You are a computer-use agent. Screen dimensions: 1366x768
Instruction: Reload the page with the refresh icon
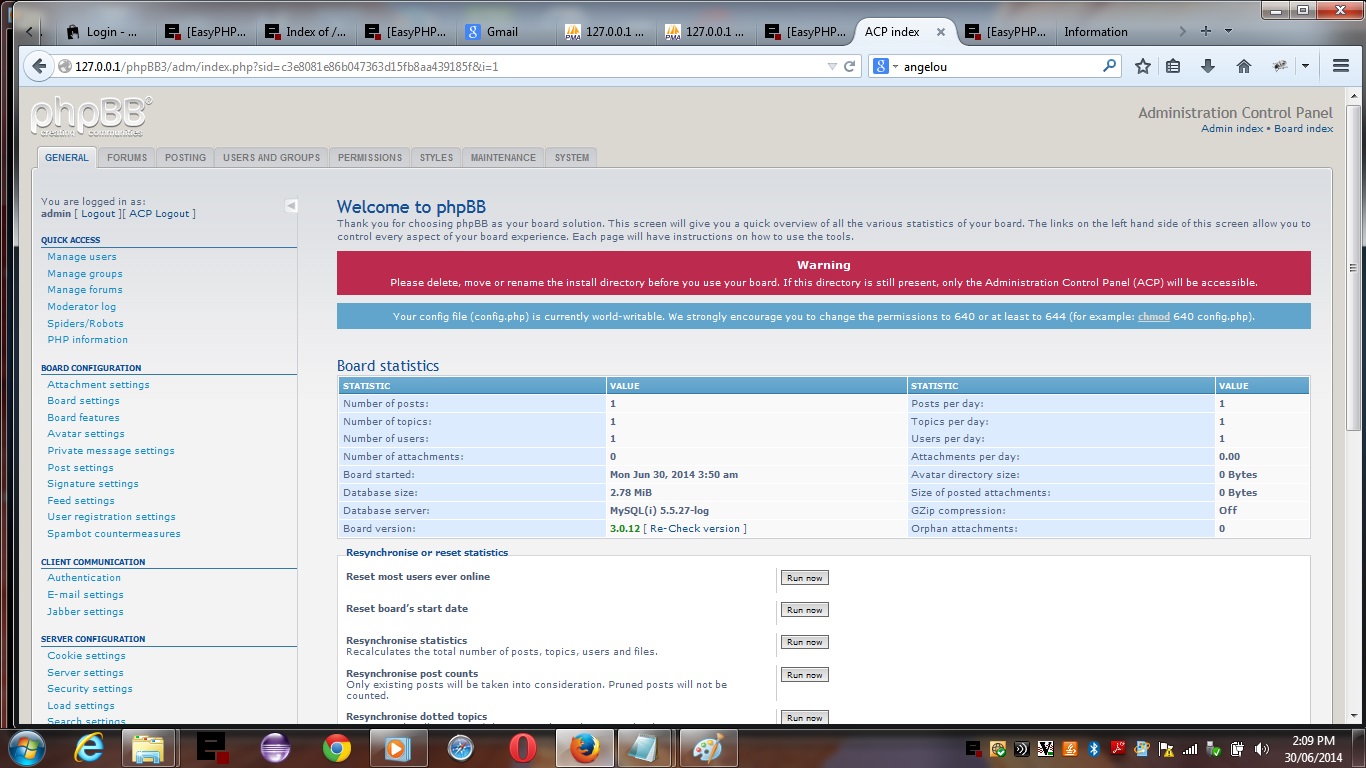850,66
